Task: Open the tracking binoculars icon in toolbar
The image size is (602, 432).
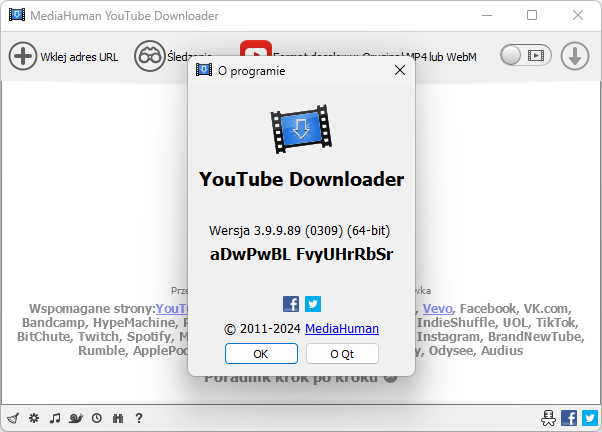Action: click(149, 56)
